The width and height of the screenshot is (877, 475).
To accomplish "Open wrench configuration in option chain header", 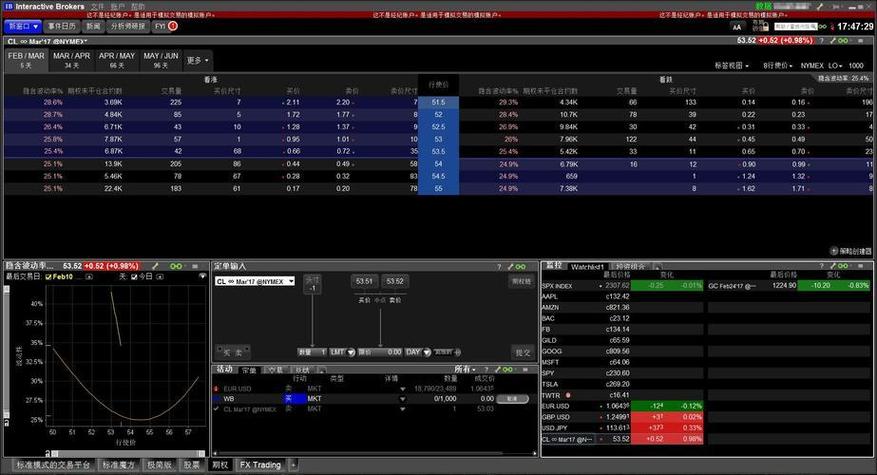I will pyautogui.click(x=833, y=40).
